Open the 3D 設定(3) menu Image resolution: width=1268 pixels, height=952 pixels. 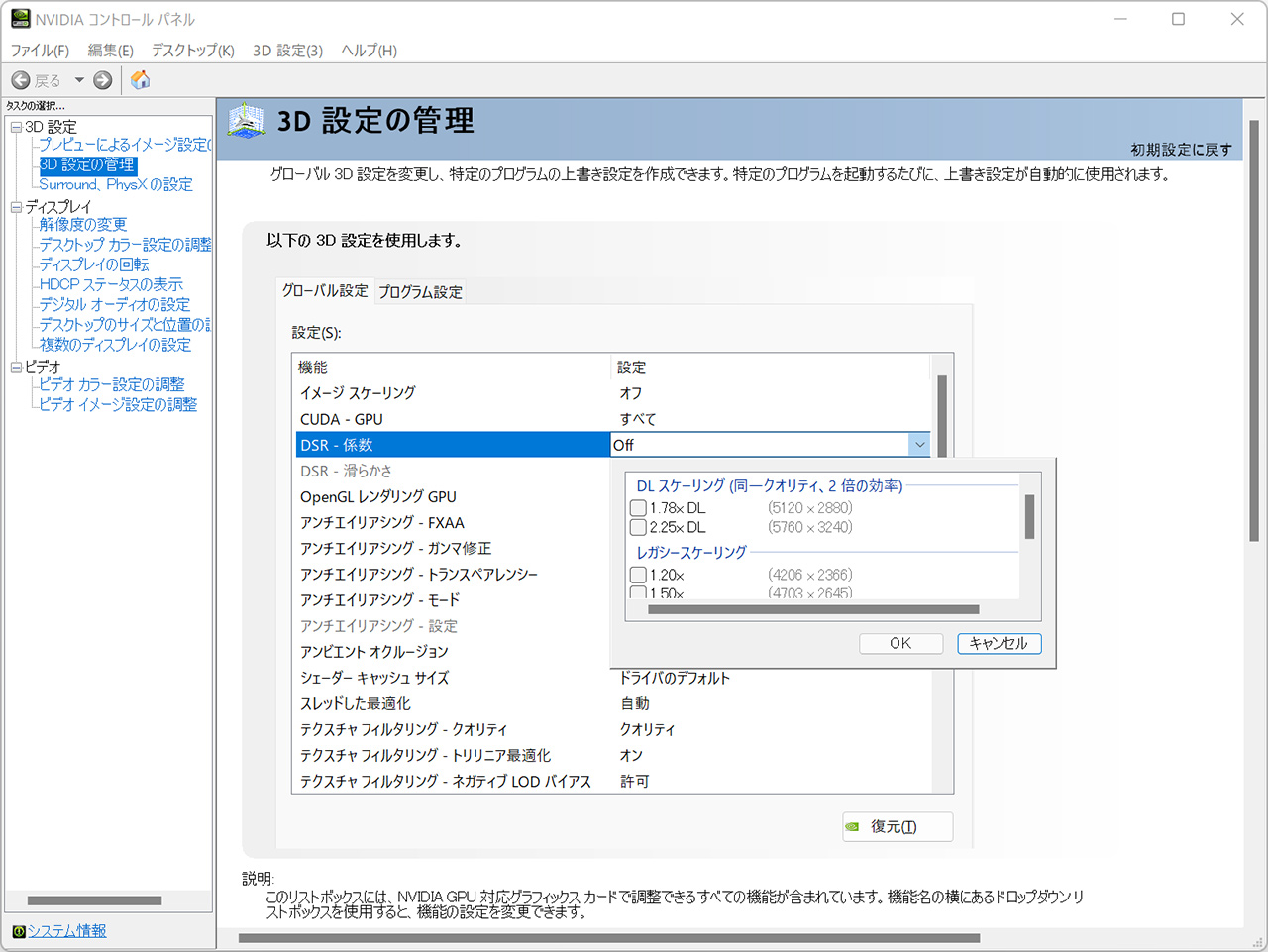287,51
